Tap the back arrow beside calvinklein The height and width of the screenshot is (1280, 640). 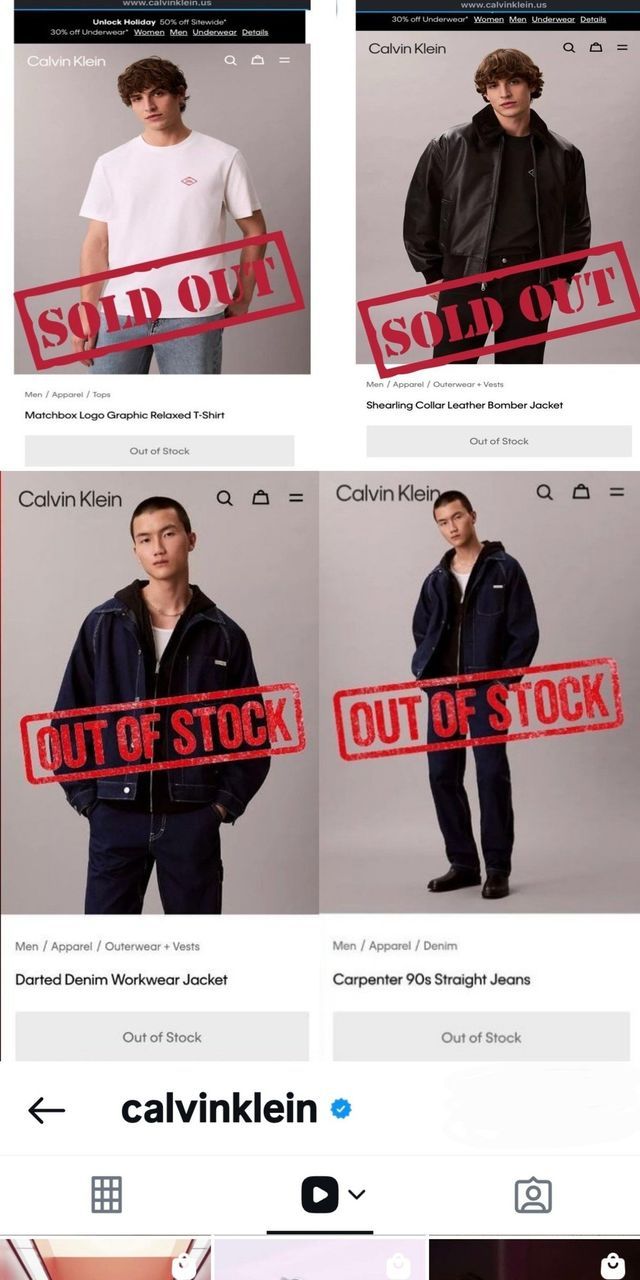[46, 1110]
